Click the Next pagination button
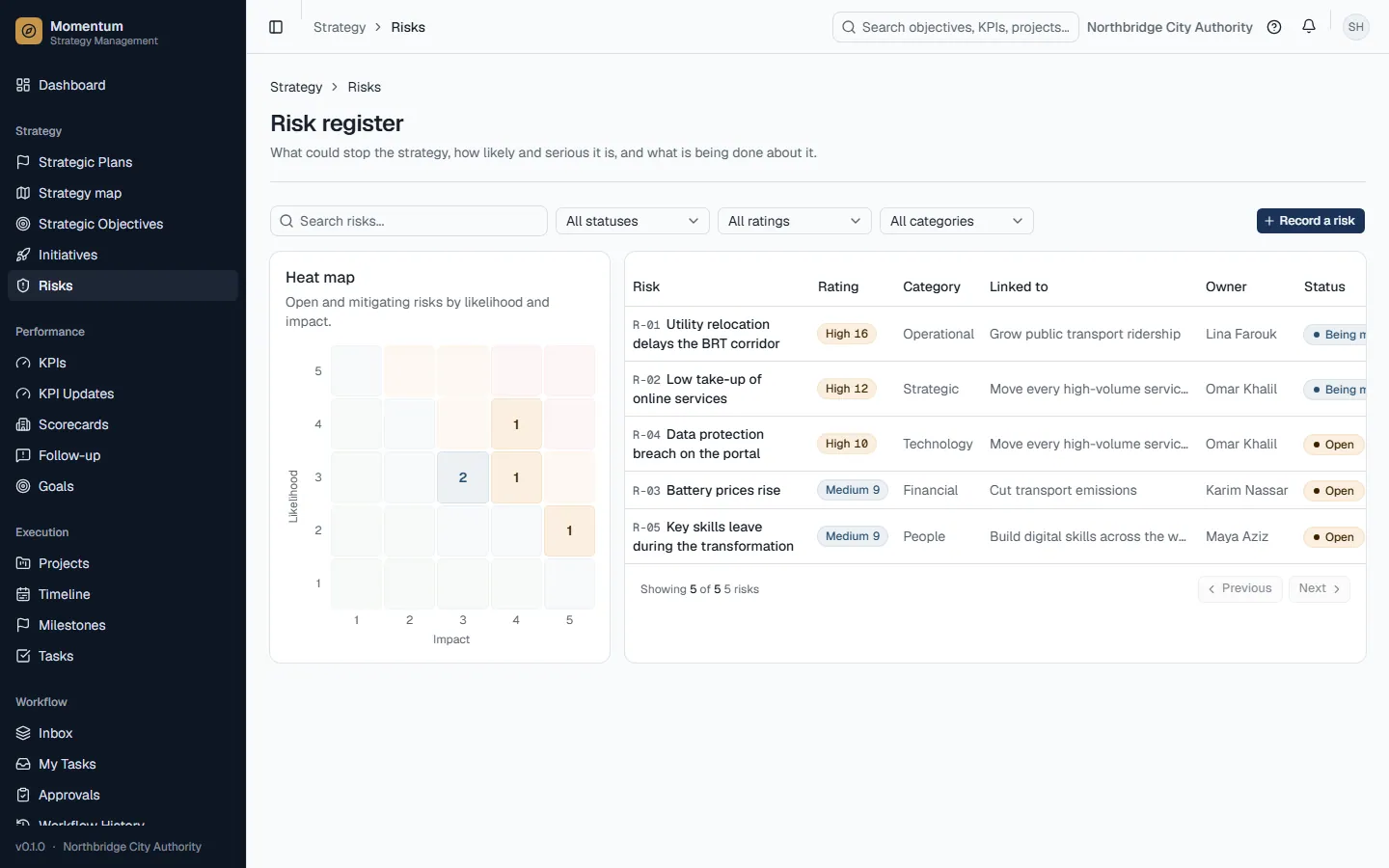The width and height of the screenshot is (1389, 868). pos(1319,588)
